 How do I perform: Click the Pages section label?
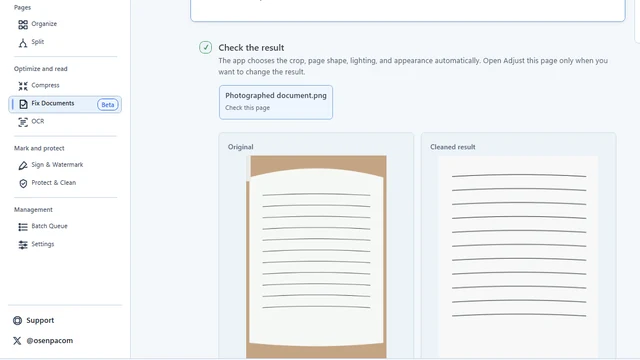22,7
